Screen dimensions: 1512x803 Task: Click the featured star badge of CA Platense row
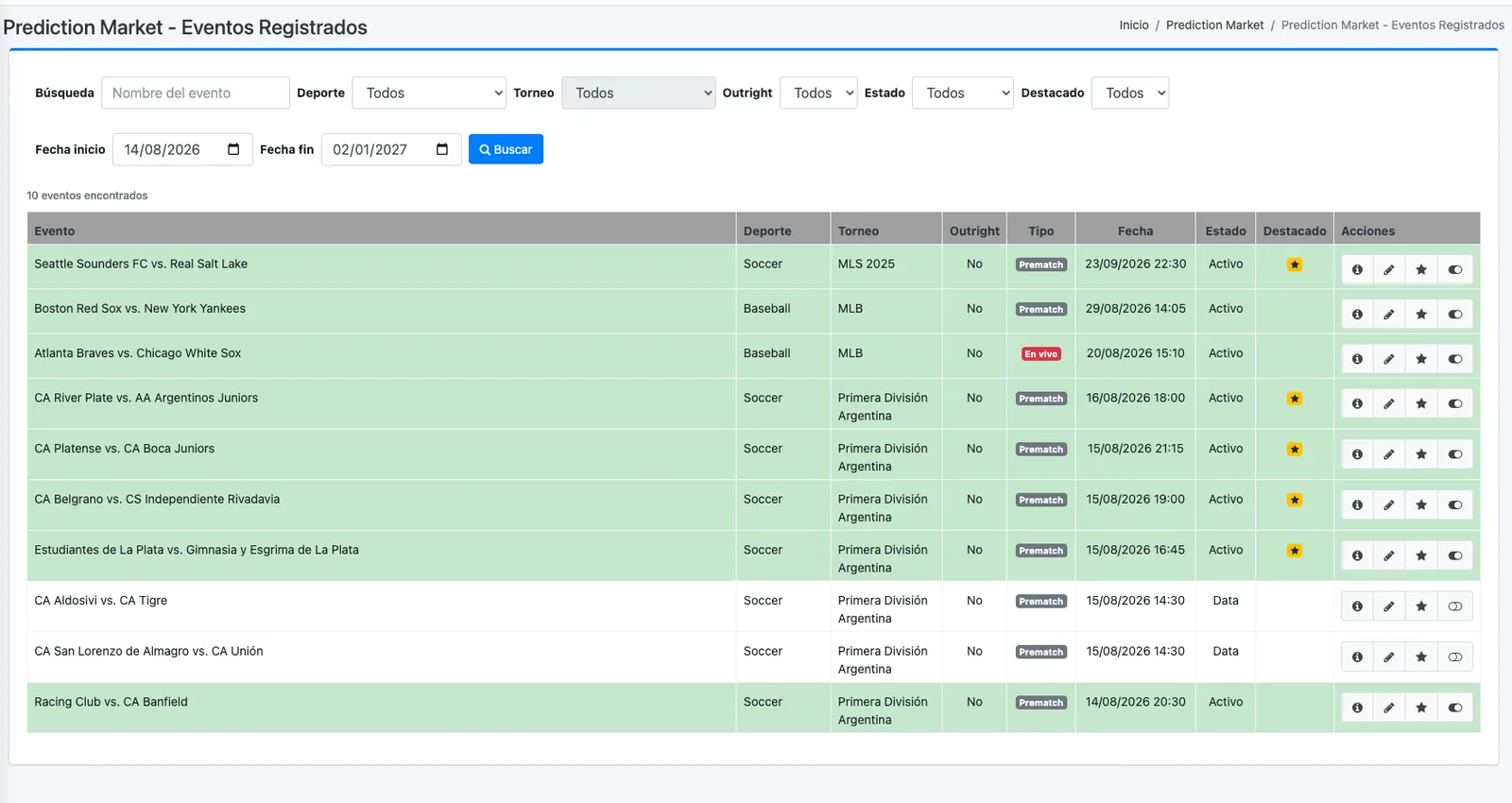(x=1295, y=449)
